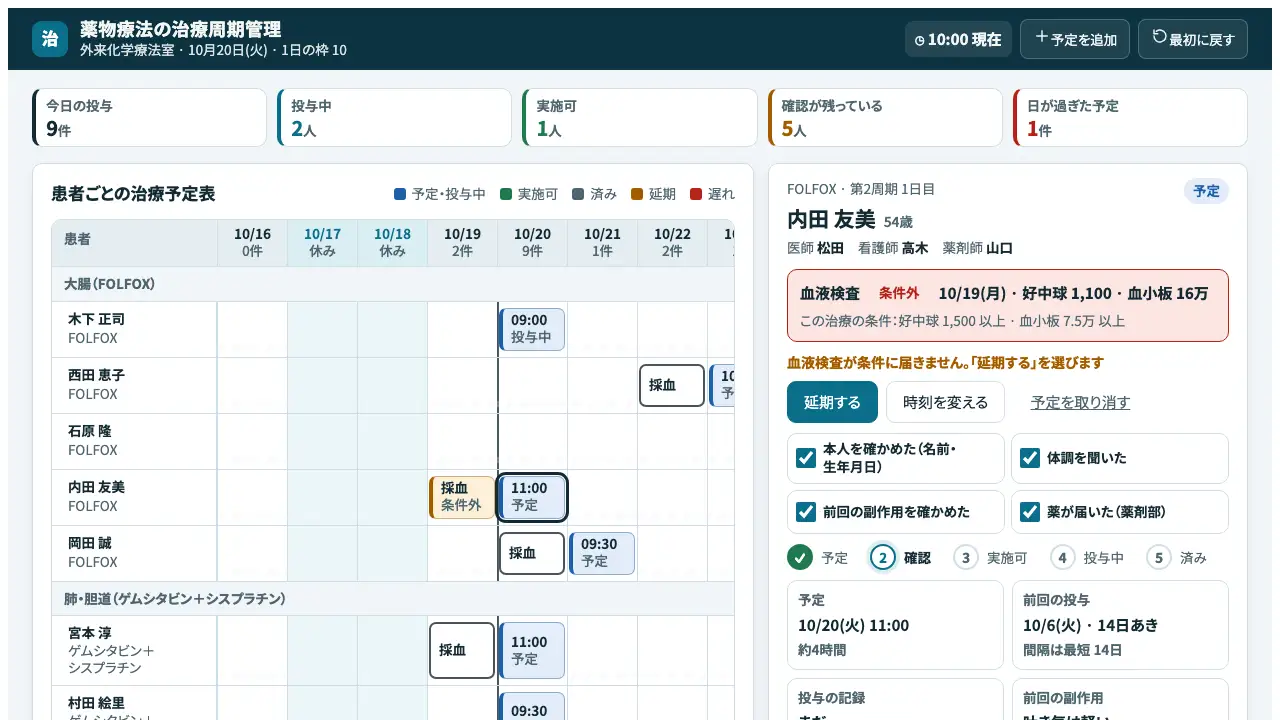Open 確認が残っている 5人 summary card
Image resolution: width=1280 pixels, height=720 pixels.
click(885, 118)
